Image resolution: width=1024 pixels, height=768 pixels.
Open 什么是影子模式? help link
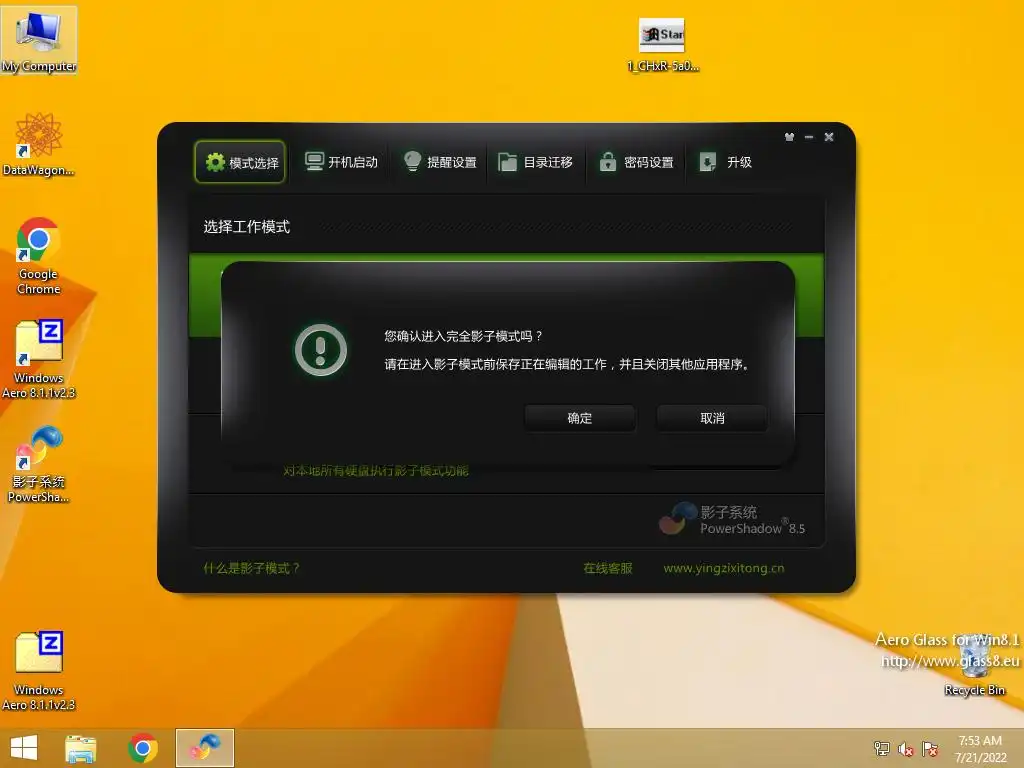click(x=251, y=568)
